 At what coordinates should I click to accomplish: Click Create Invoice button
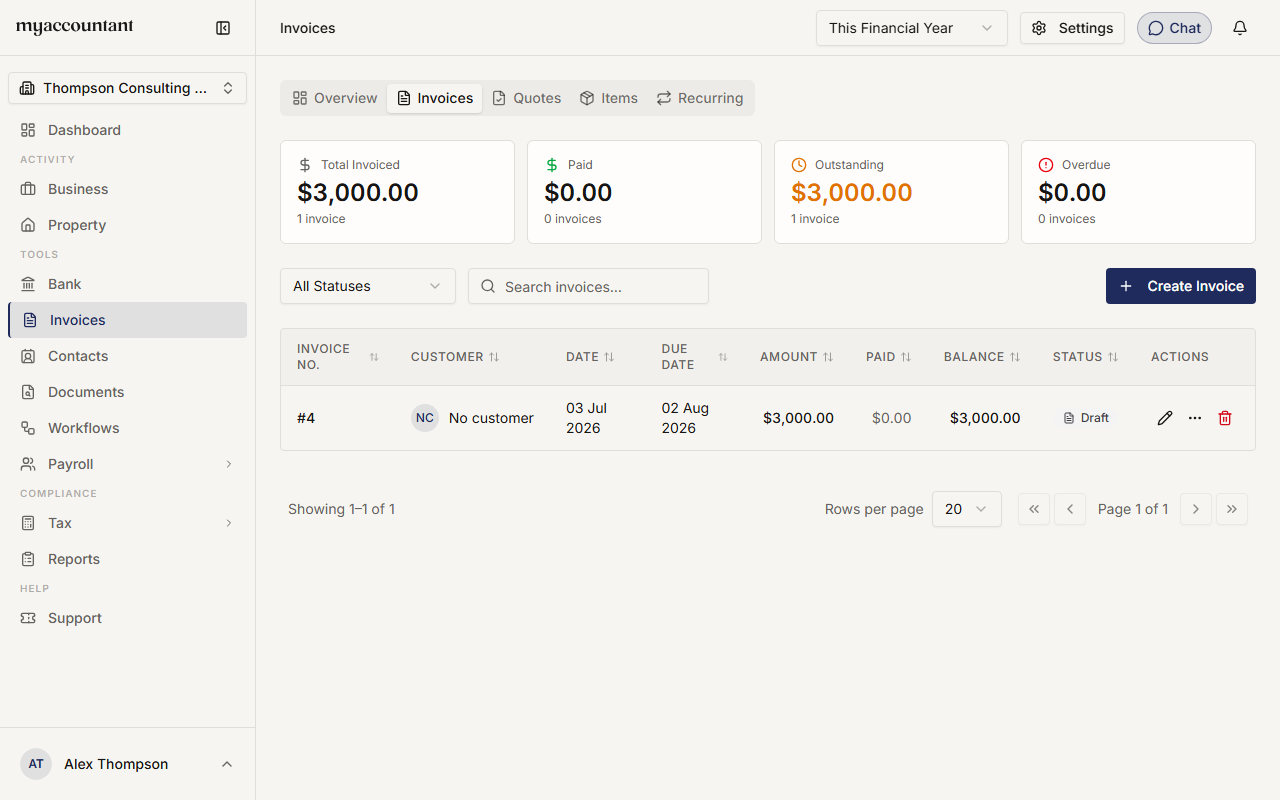(1181, 286)
